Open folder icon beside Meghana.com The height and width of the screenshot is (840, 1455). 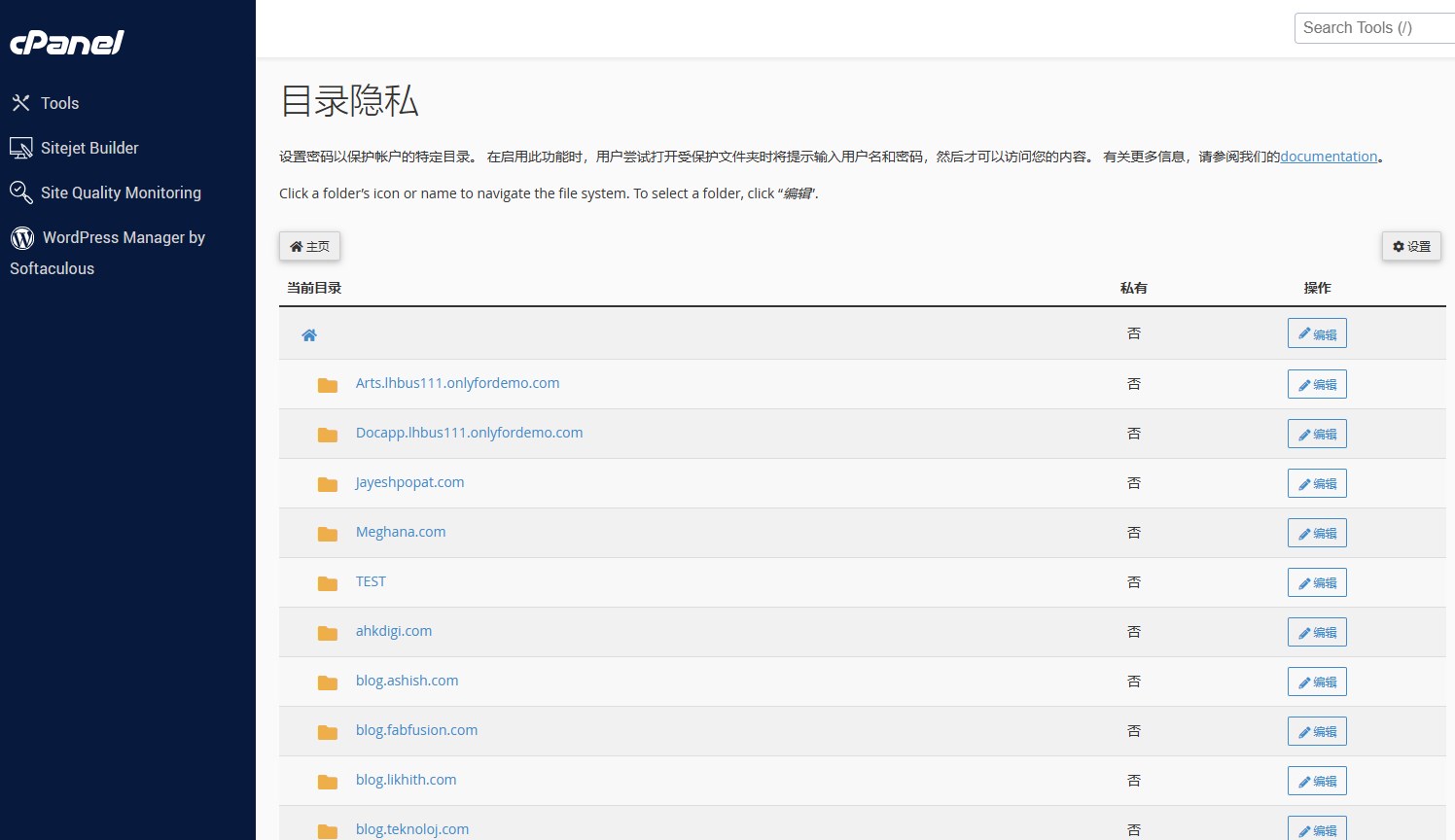pyautogui.click(x=328, y=534)
